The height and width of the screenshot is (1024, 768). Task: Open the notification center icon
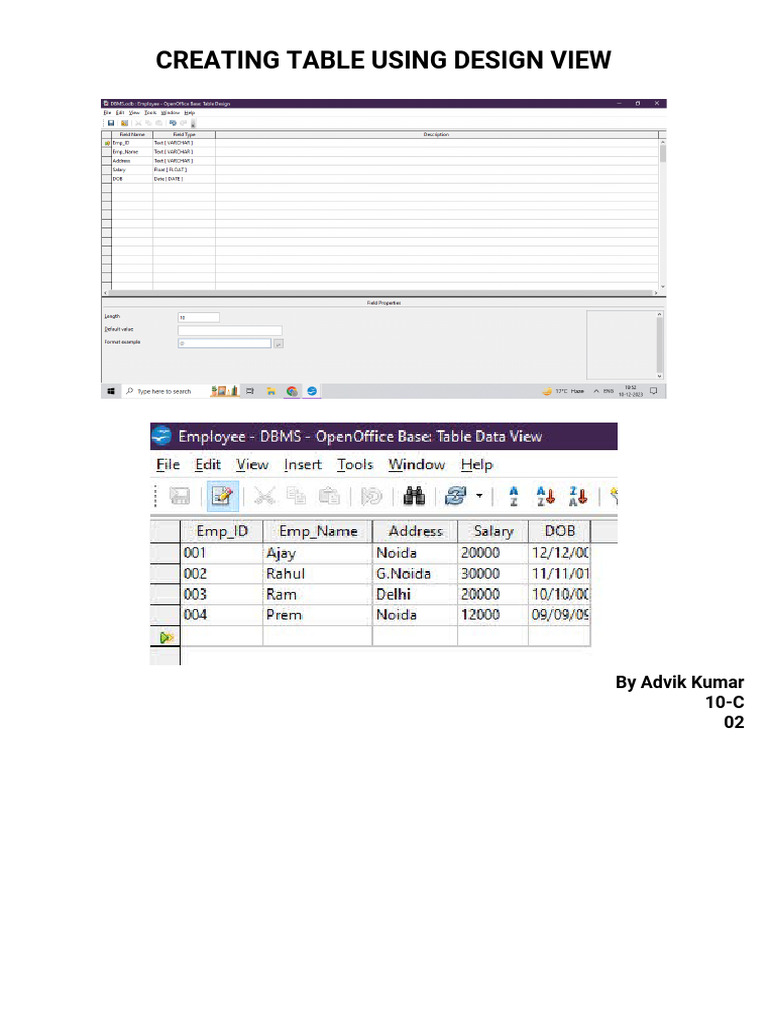[654, 391]
